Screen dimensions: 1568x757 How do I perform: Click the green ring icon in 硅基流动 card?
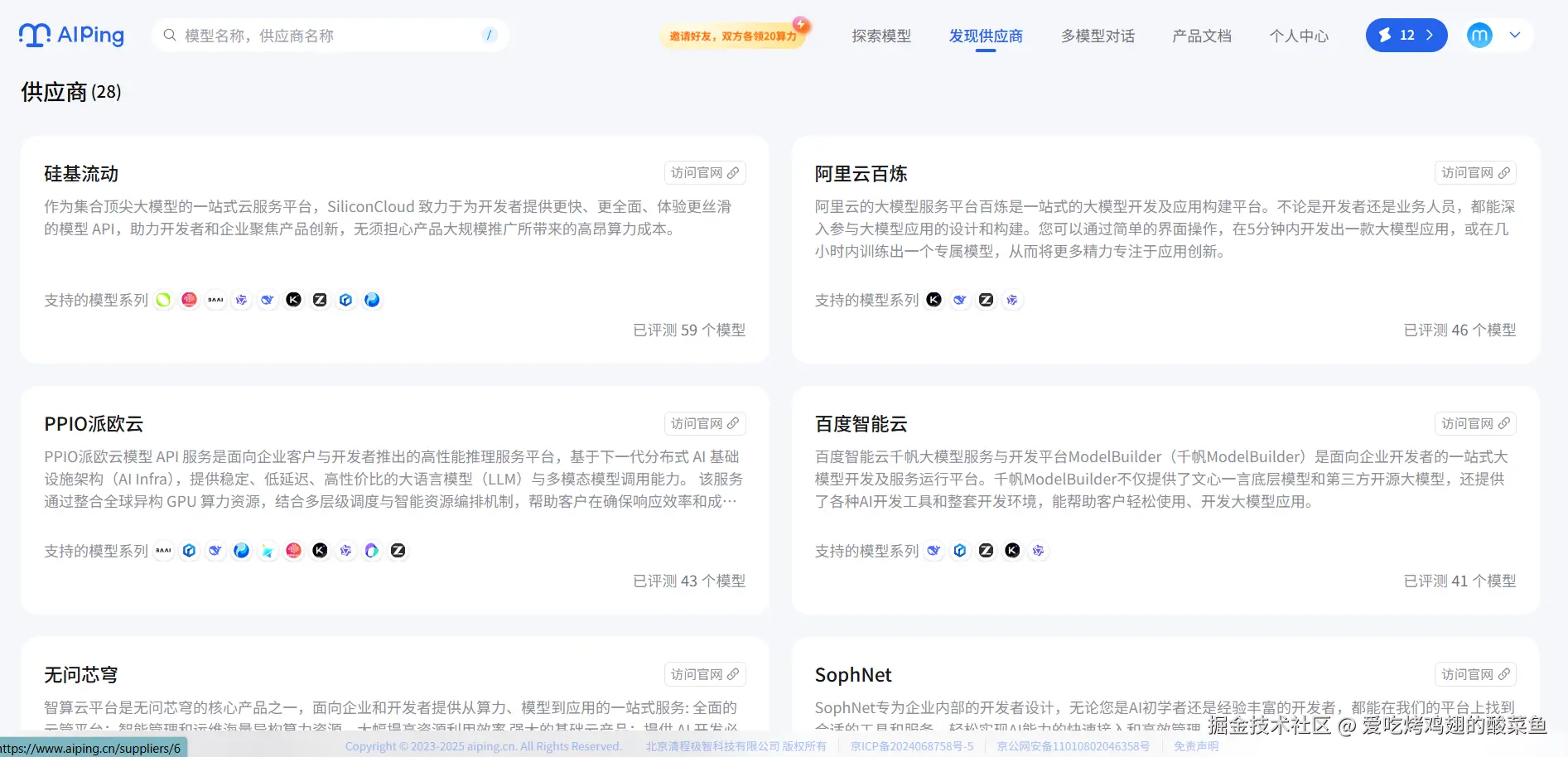163,300
